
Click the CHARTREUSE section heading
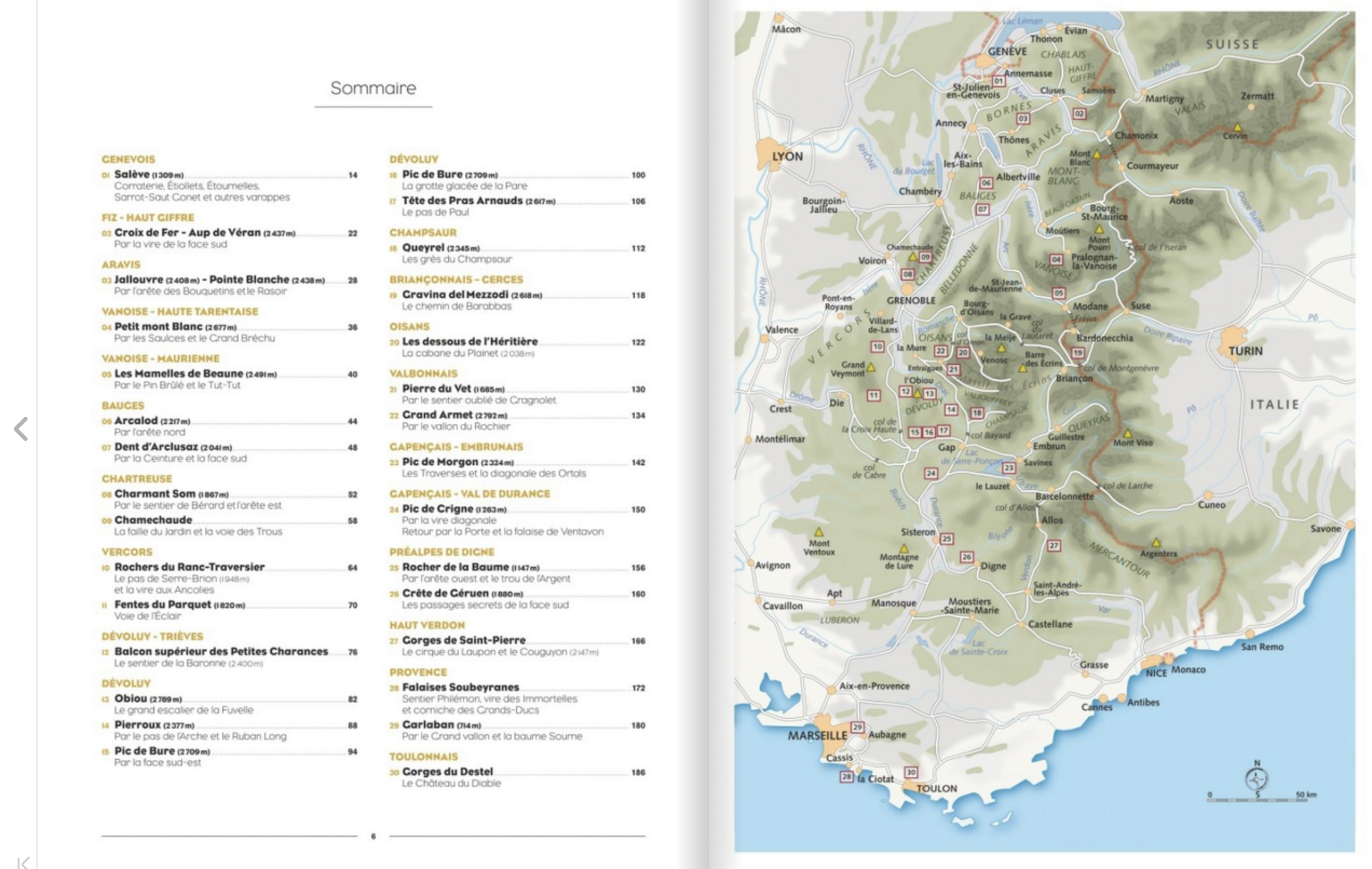coord(137,479)
